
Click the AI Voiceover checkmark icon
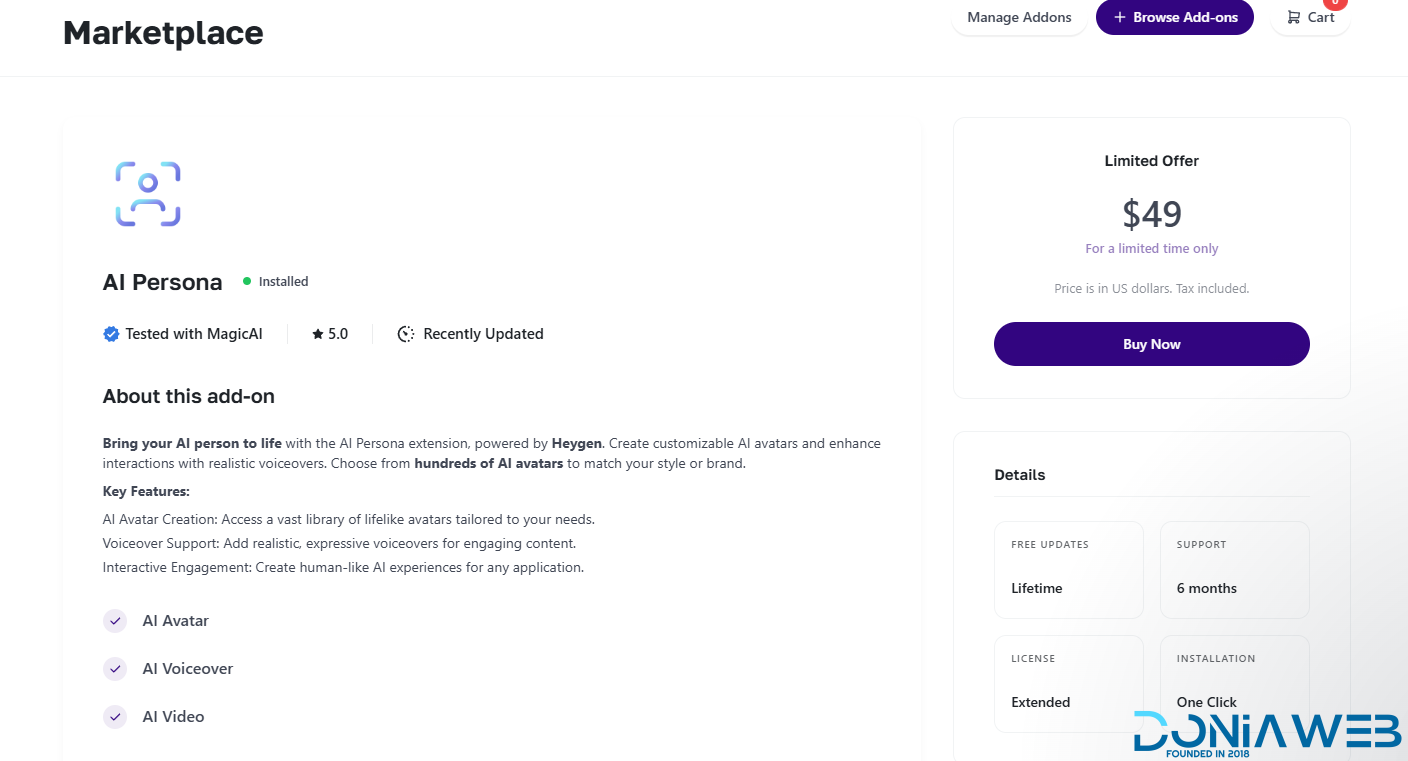click(x=115, y=669)
